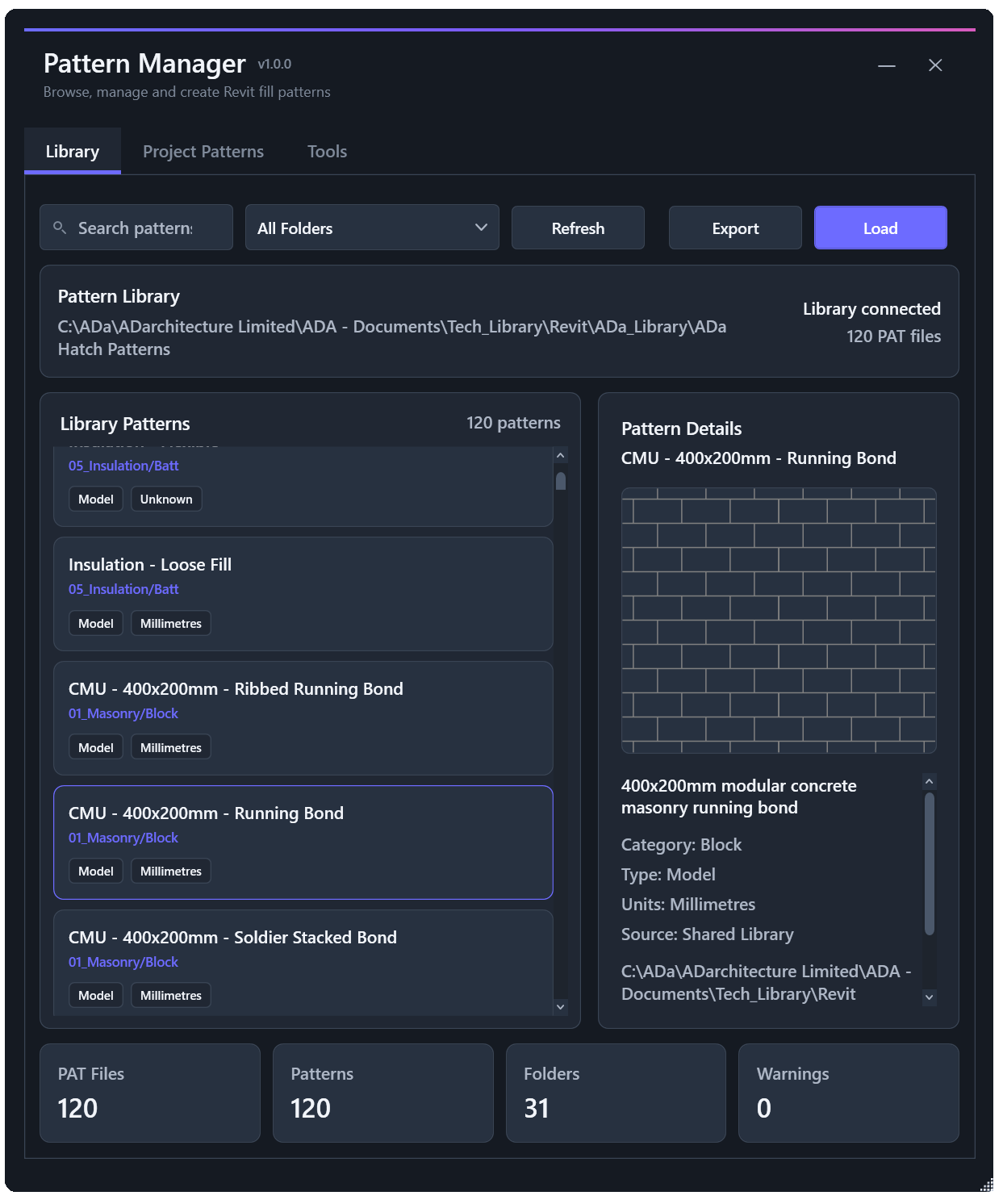
Task: Focus the Search patterns input field
Action: (136, 228)
